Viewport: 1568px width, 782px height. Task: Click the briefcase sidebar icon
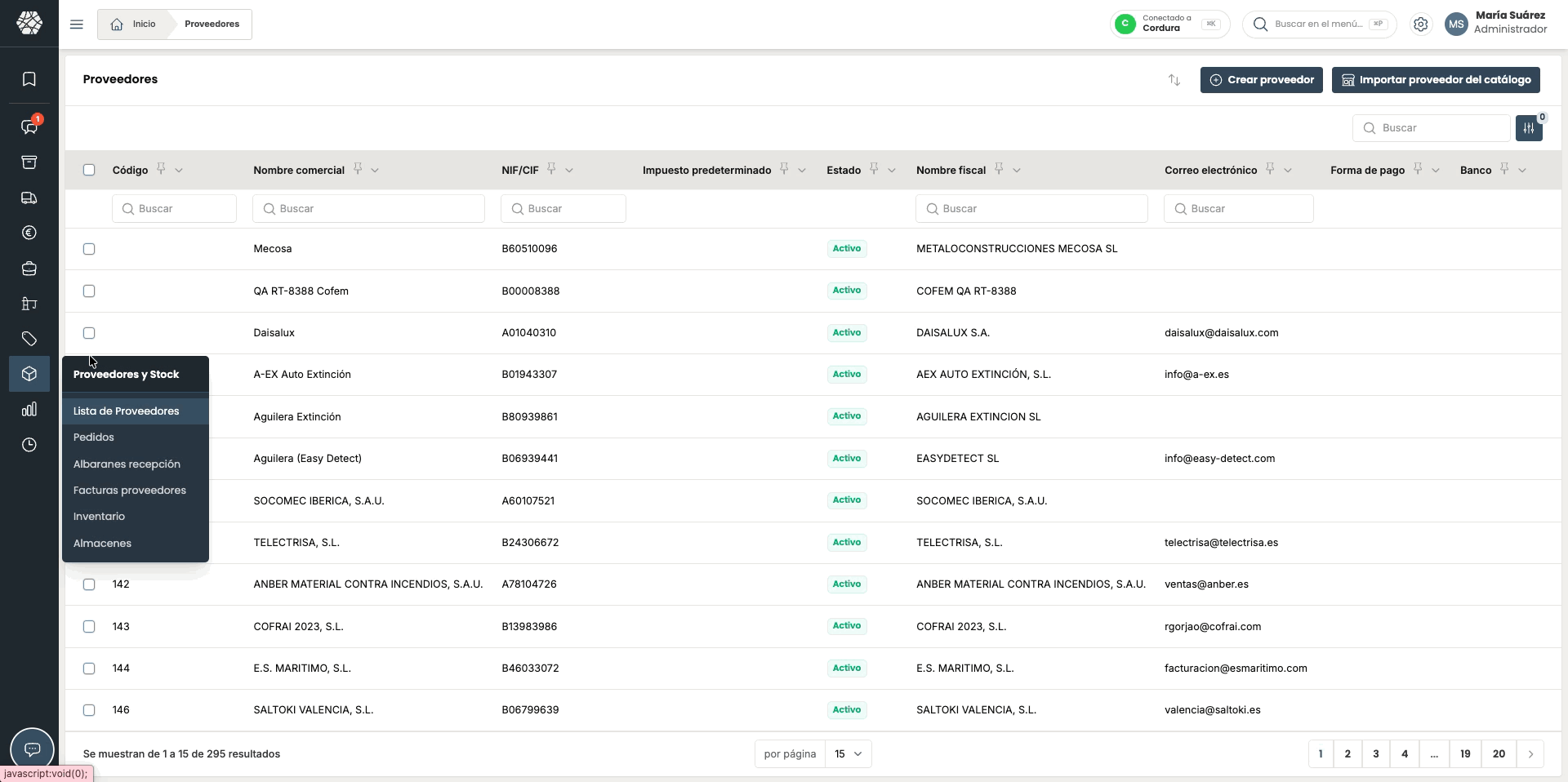point(29,269)
